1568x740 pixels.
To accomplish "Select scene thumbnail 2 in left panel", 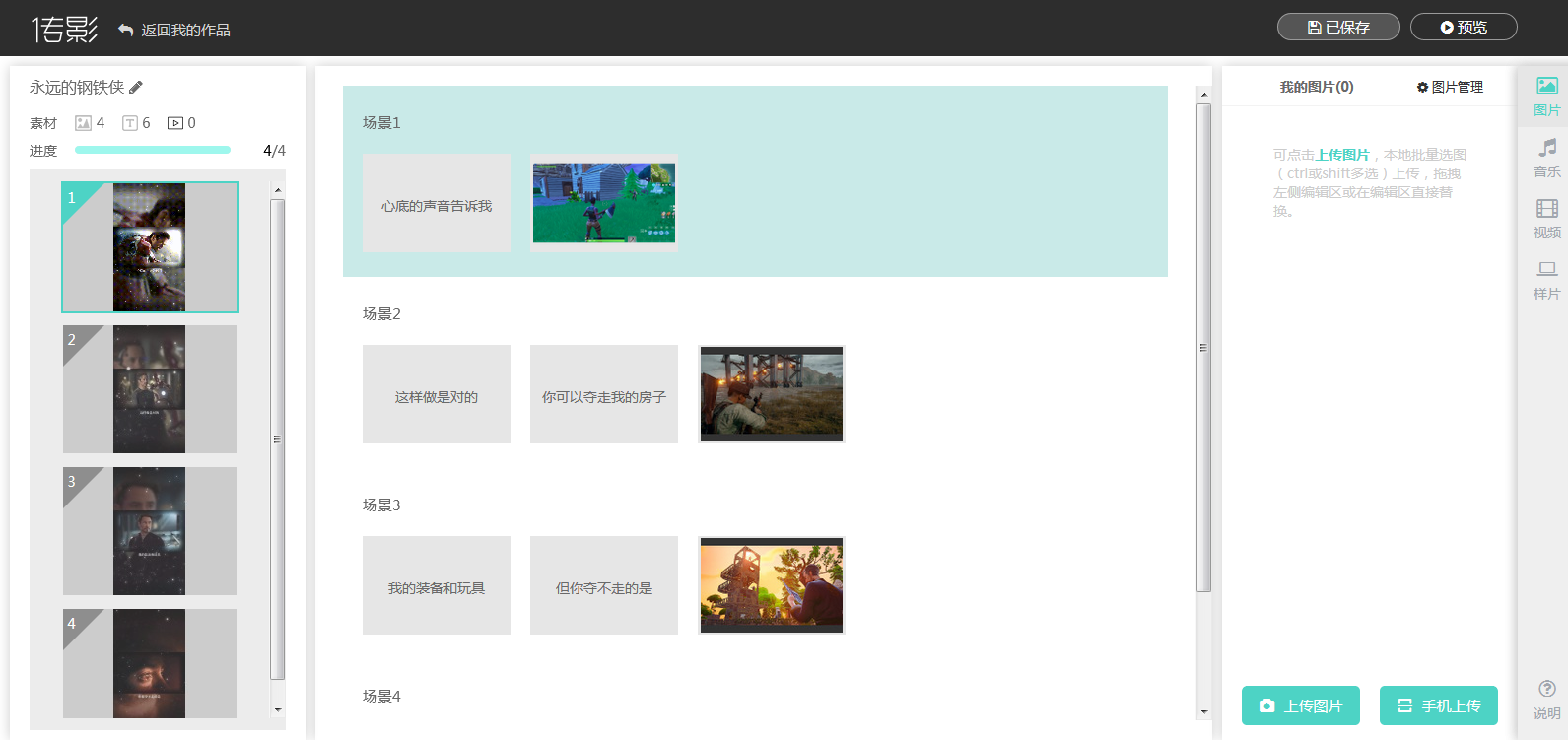I will (x=150, y=389).
